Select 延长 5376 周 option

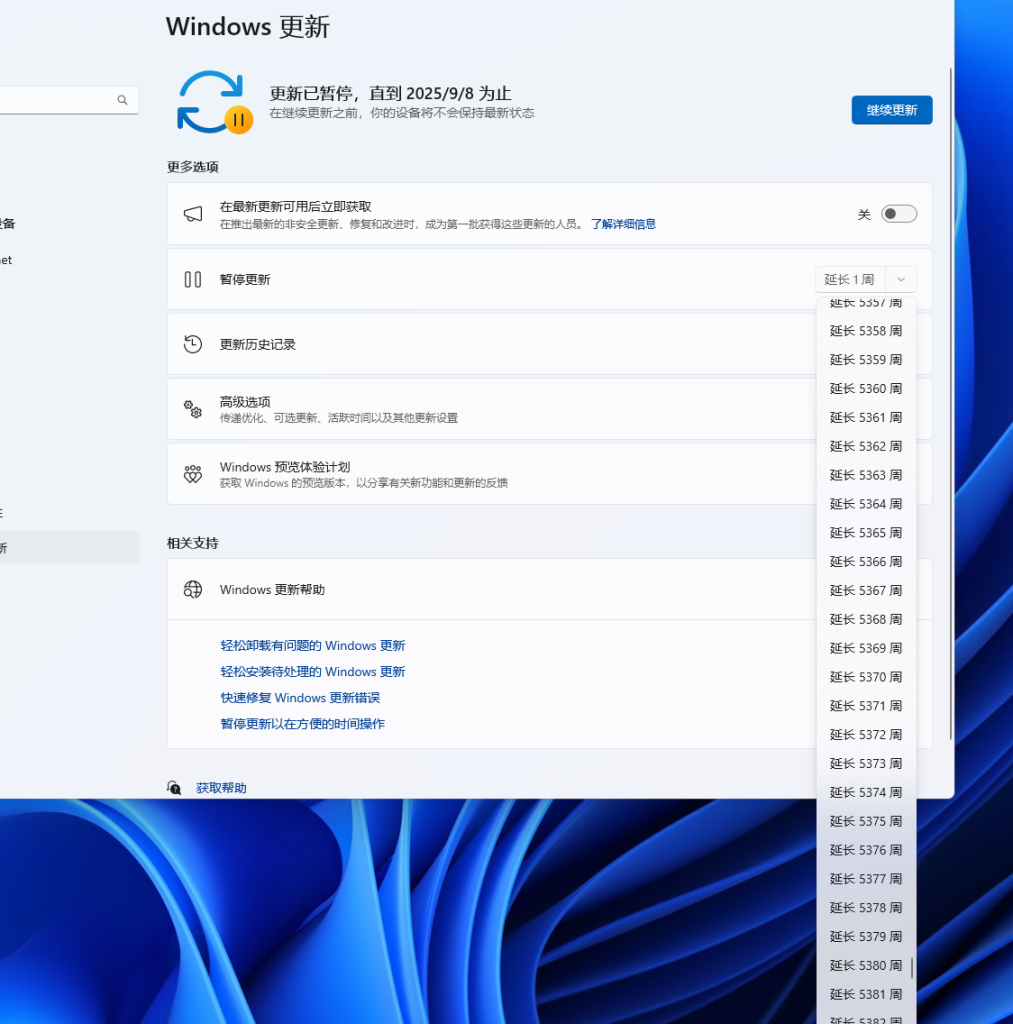pyautogui.click(x=866, y=850)
